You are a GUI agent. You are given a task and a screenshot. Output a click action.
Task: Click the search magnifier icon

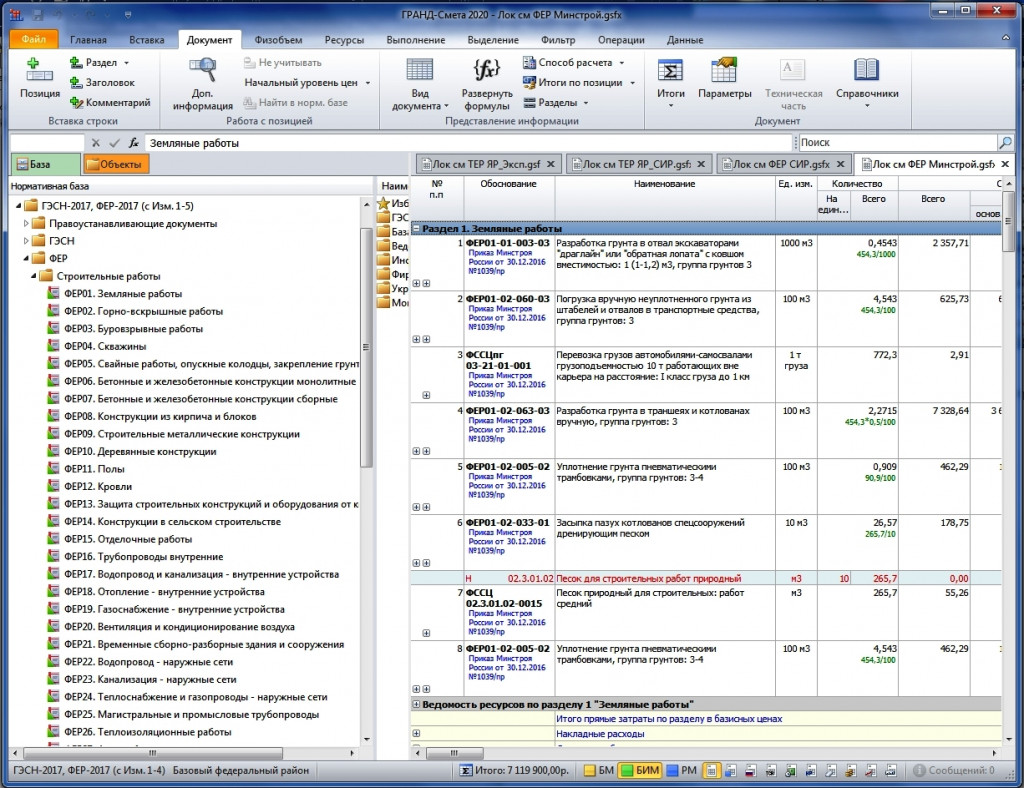click(1005, 142)
